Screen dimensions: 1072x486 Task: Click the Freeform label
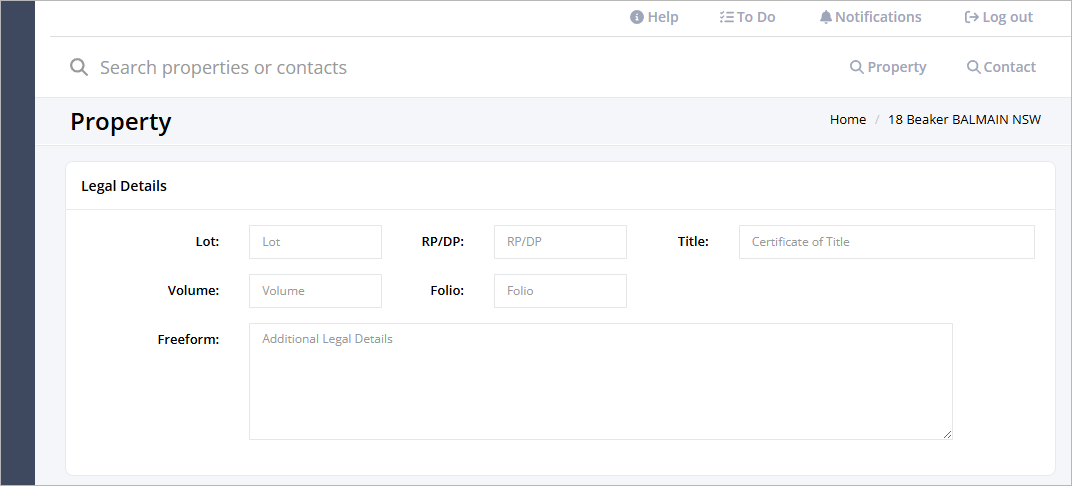click(188, 340)
